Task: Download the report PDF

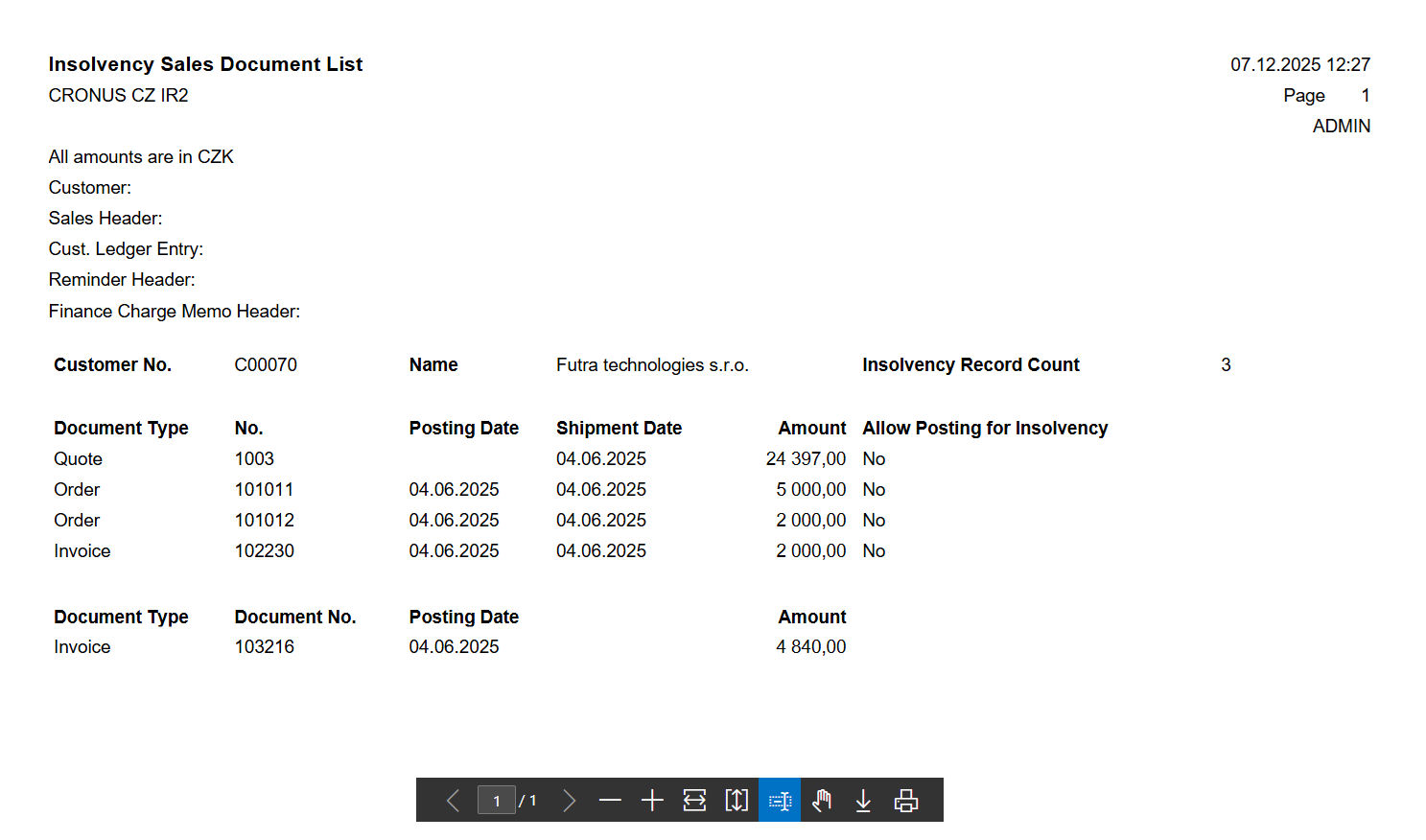Action: [x=863, y=800]
